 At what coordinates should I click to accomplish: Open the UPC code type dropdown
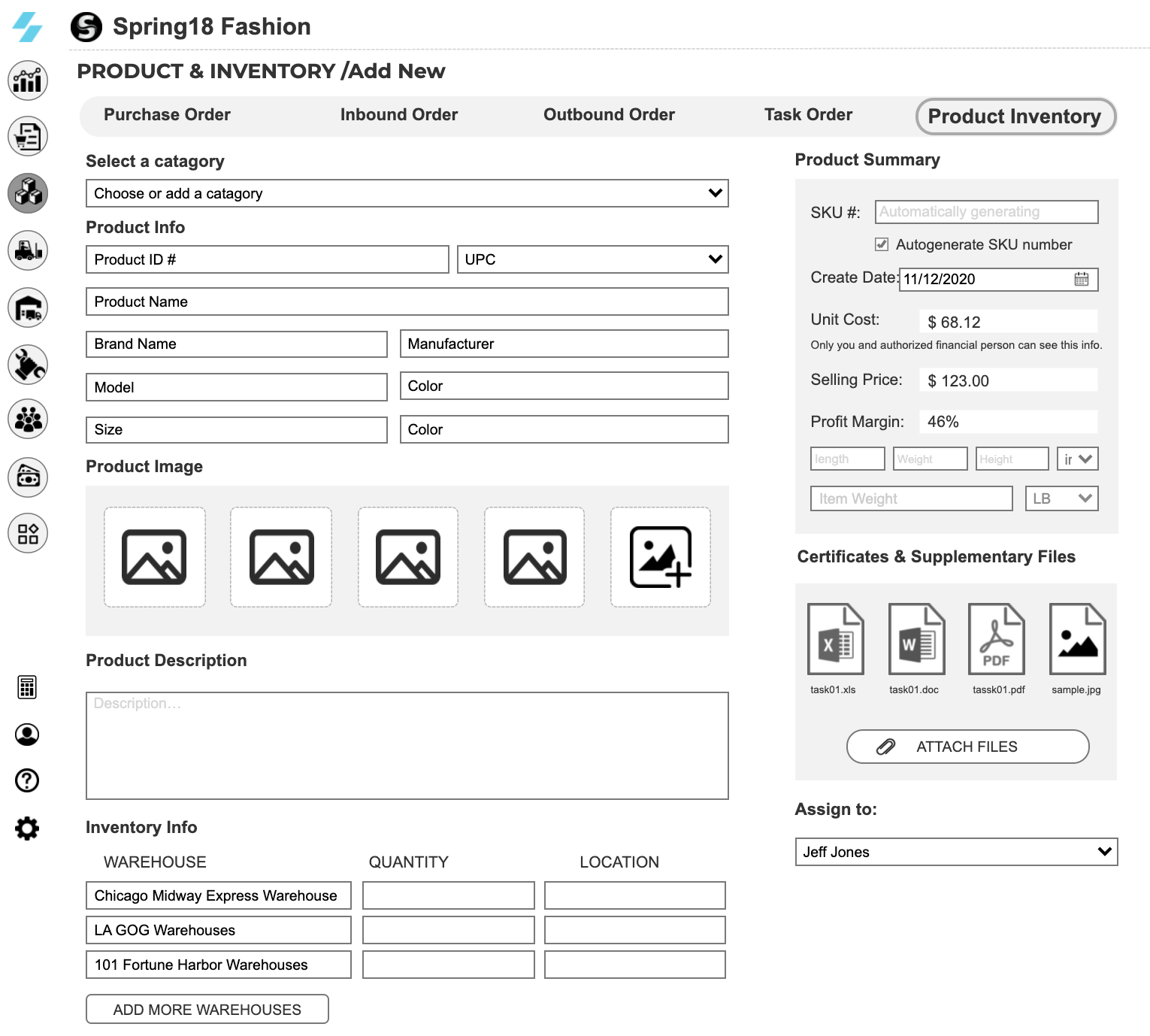pos(593,259)
